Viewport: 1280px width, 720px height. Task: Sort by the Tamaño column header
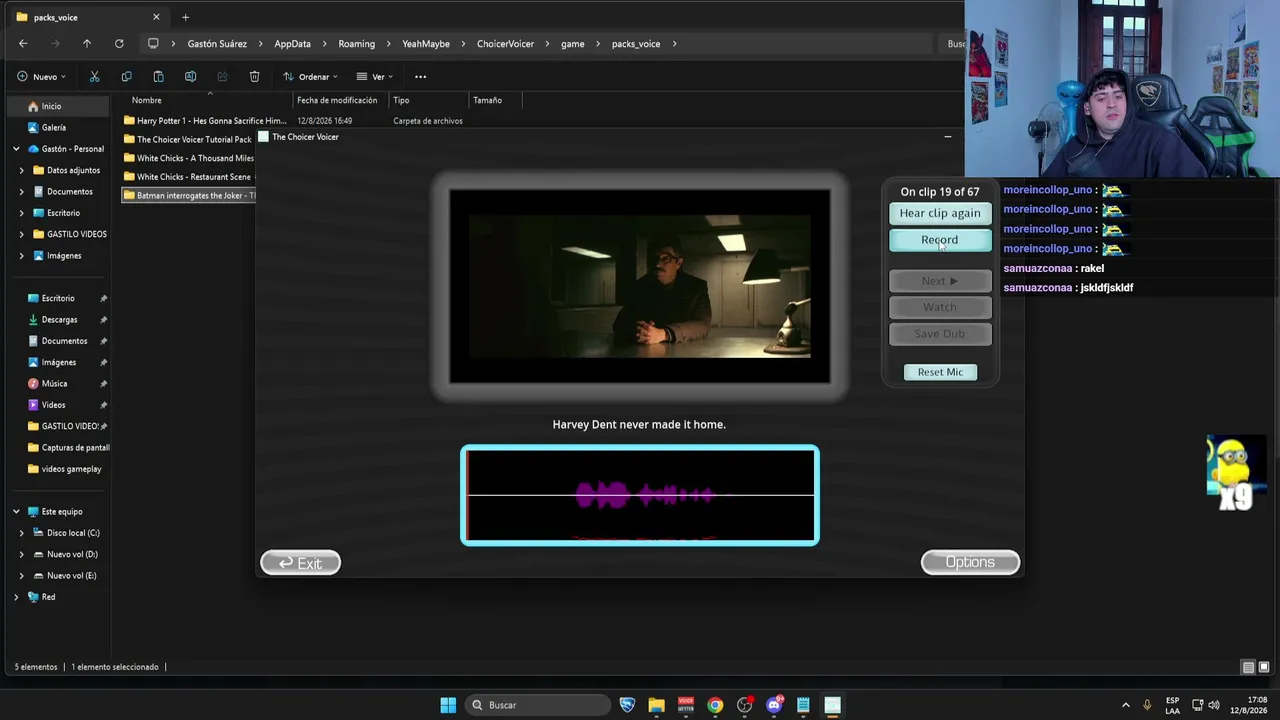pos(487,100)
